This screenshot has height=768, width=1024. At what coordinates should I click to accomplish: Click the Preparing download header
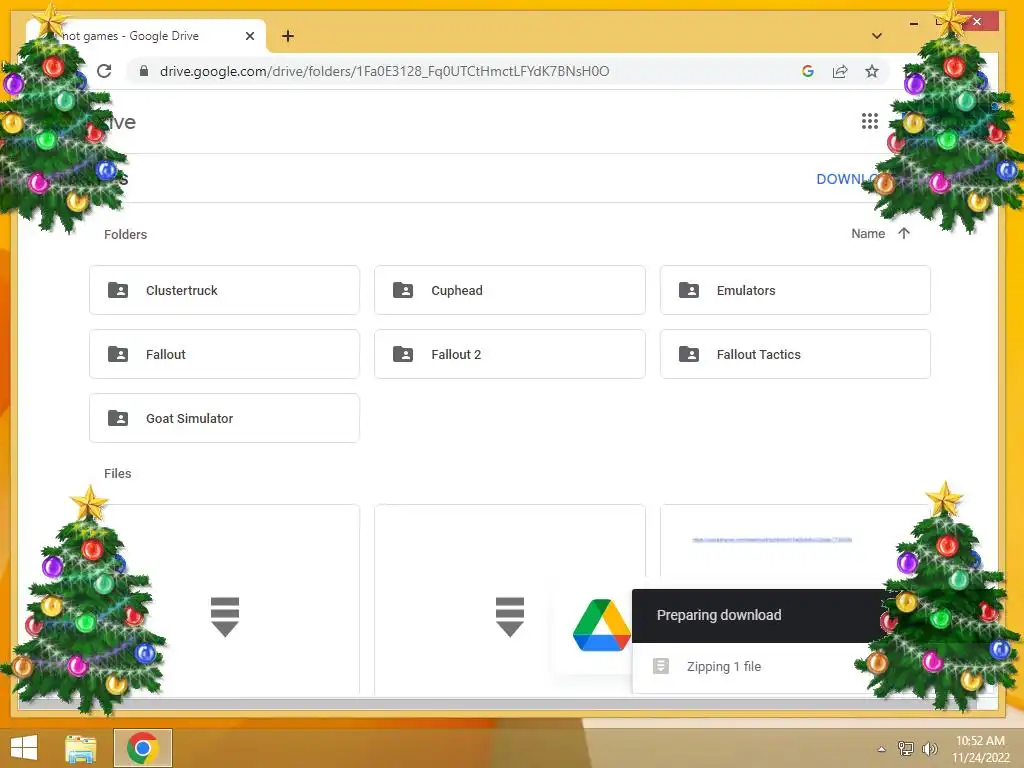click(x=758, y=615)
